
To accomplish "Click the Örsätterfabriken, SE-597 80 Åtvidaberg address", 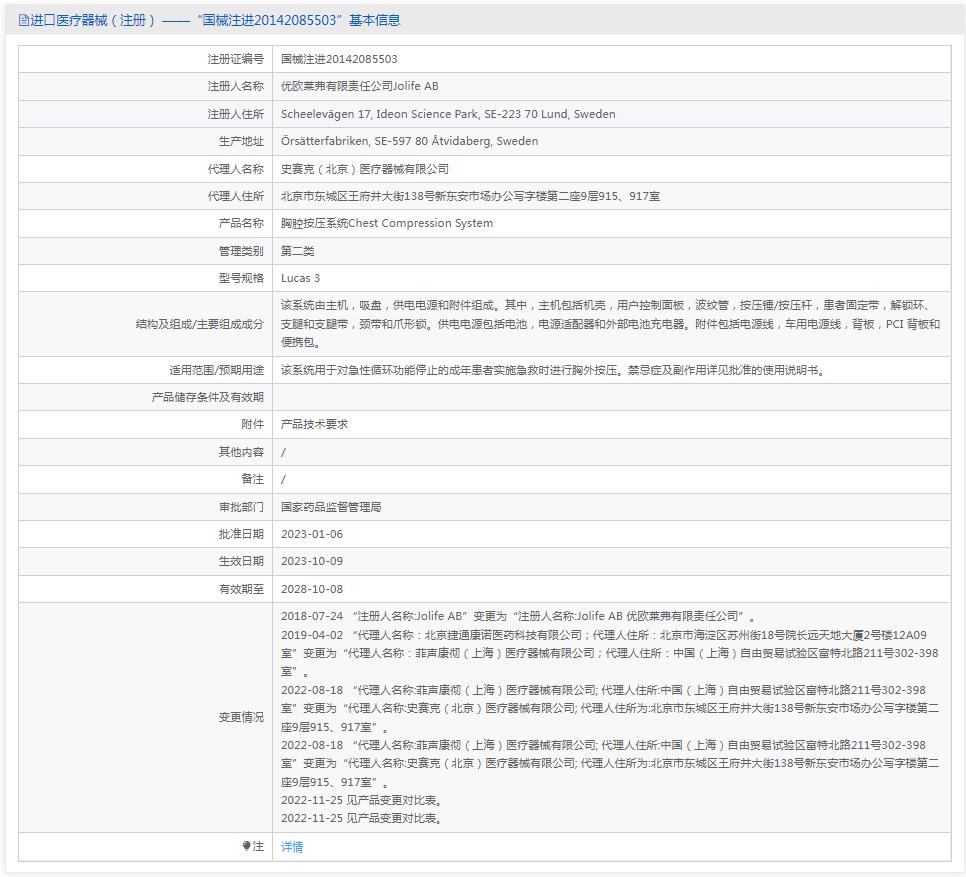I will pos(410,141).
